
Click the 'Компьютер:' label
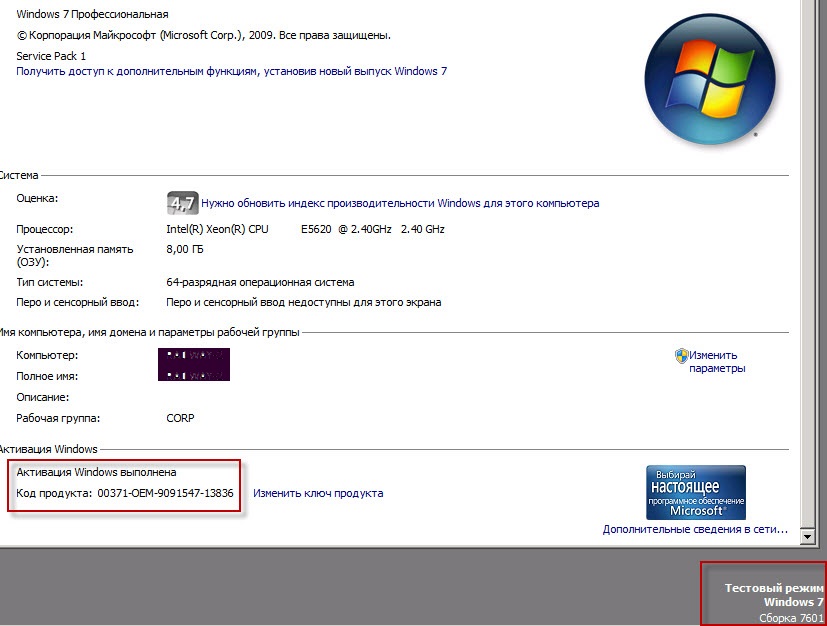point(47,355)
